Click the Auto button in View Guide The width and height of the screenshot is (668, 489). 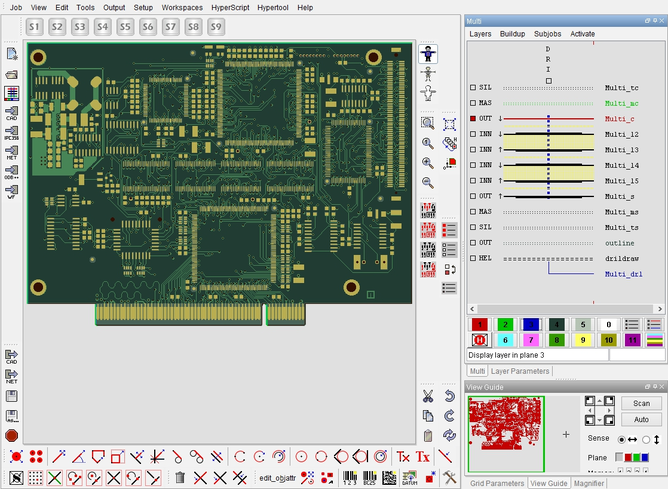pyautogui.click(x=641, y=419)
